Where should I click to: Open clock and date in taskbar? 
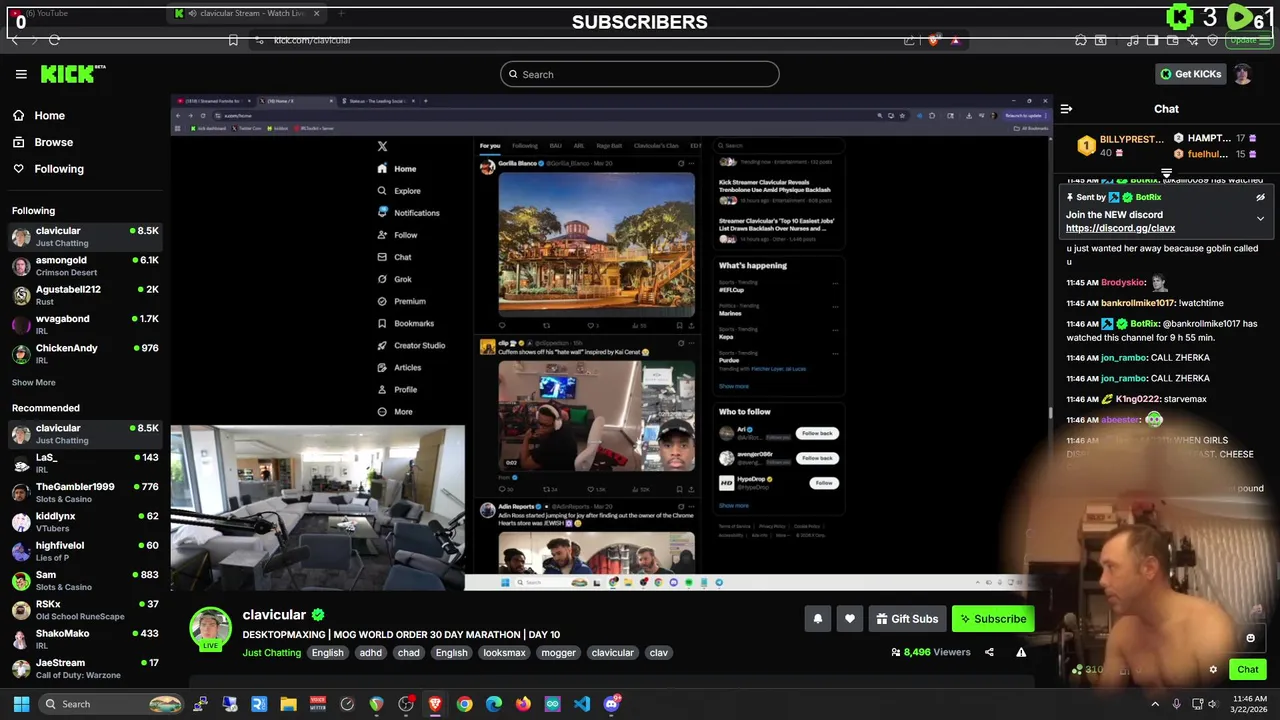pos(1250,704)
